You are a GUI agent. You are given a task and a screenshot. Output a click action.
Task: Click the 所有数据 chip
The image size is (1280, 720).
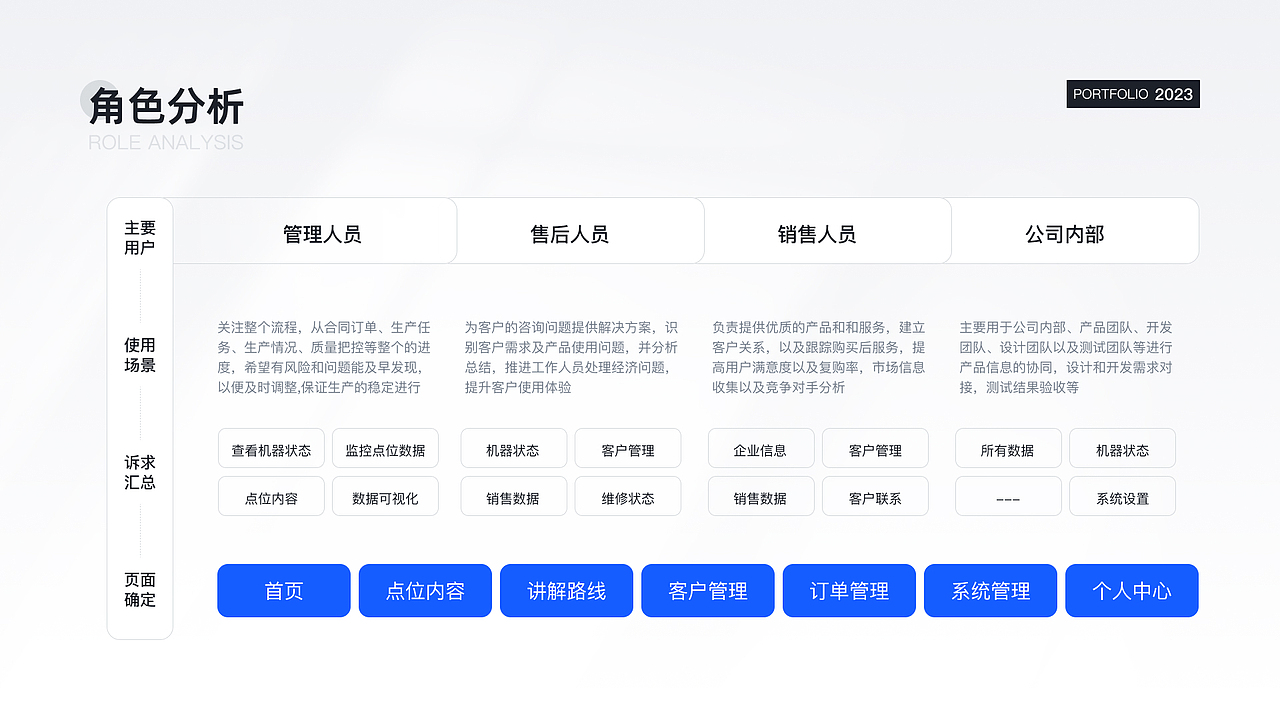tap(1008, 449)
